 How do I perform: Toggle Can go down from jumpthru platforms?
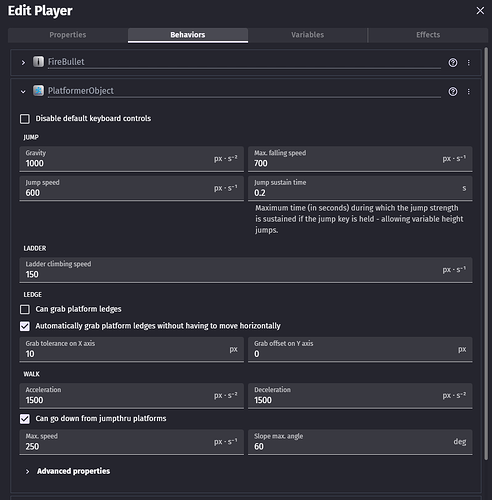coord(25,419)
